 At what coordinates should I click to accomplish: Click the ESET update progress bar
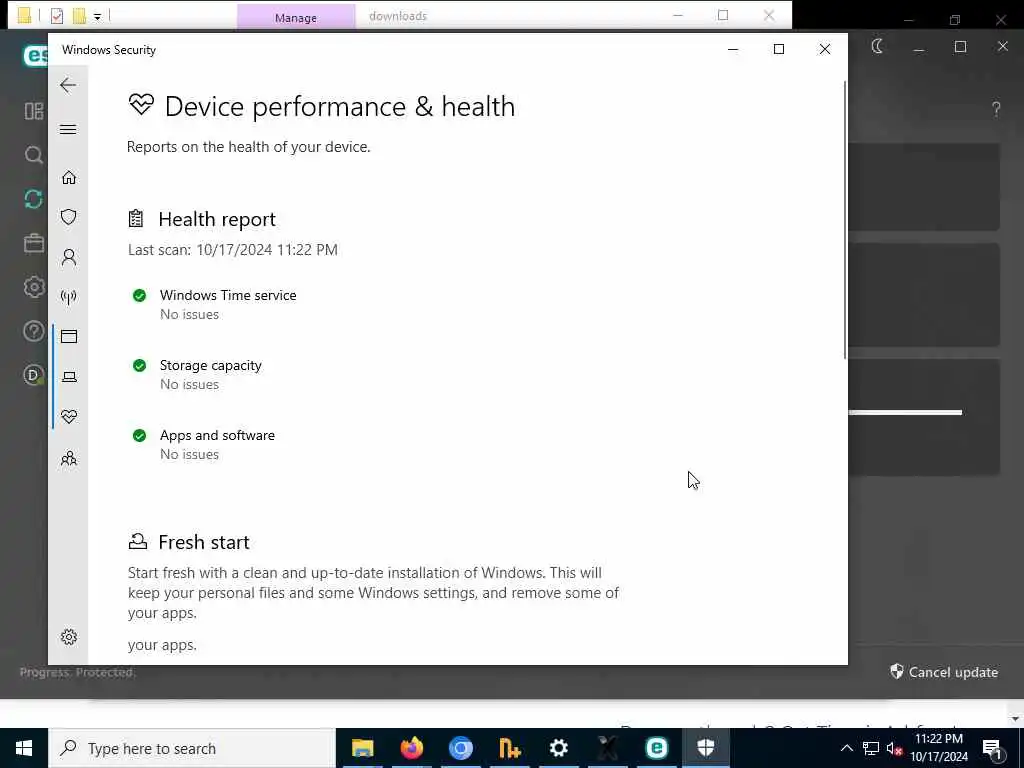tap(905, 412)
